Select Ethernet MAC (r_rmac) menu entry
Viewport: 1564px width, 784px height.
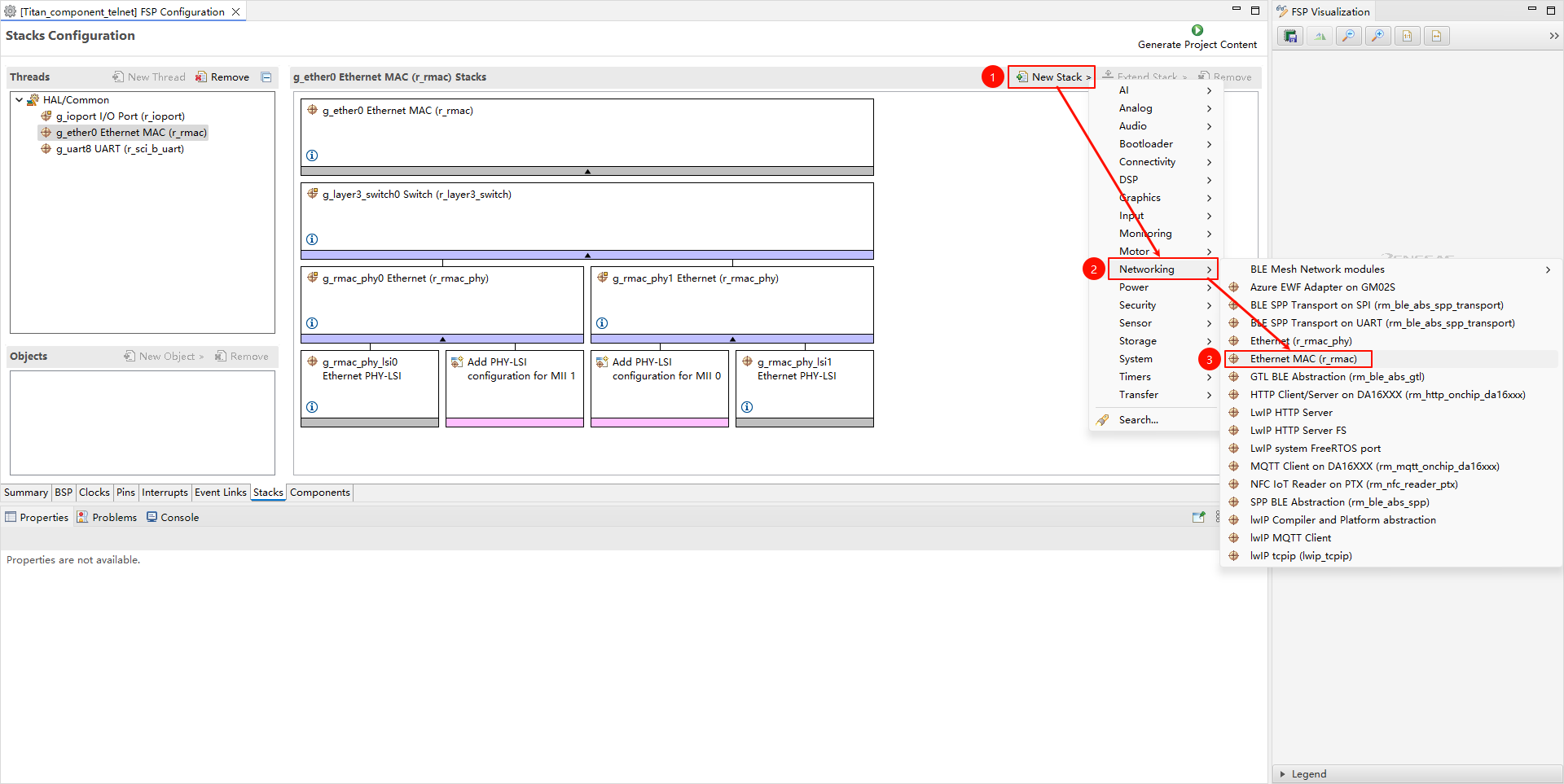coord(1303,359)
